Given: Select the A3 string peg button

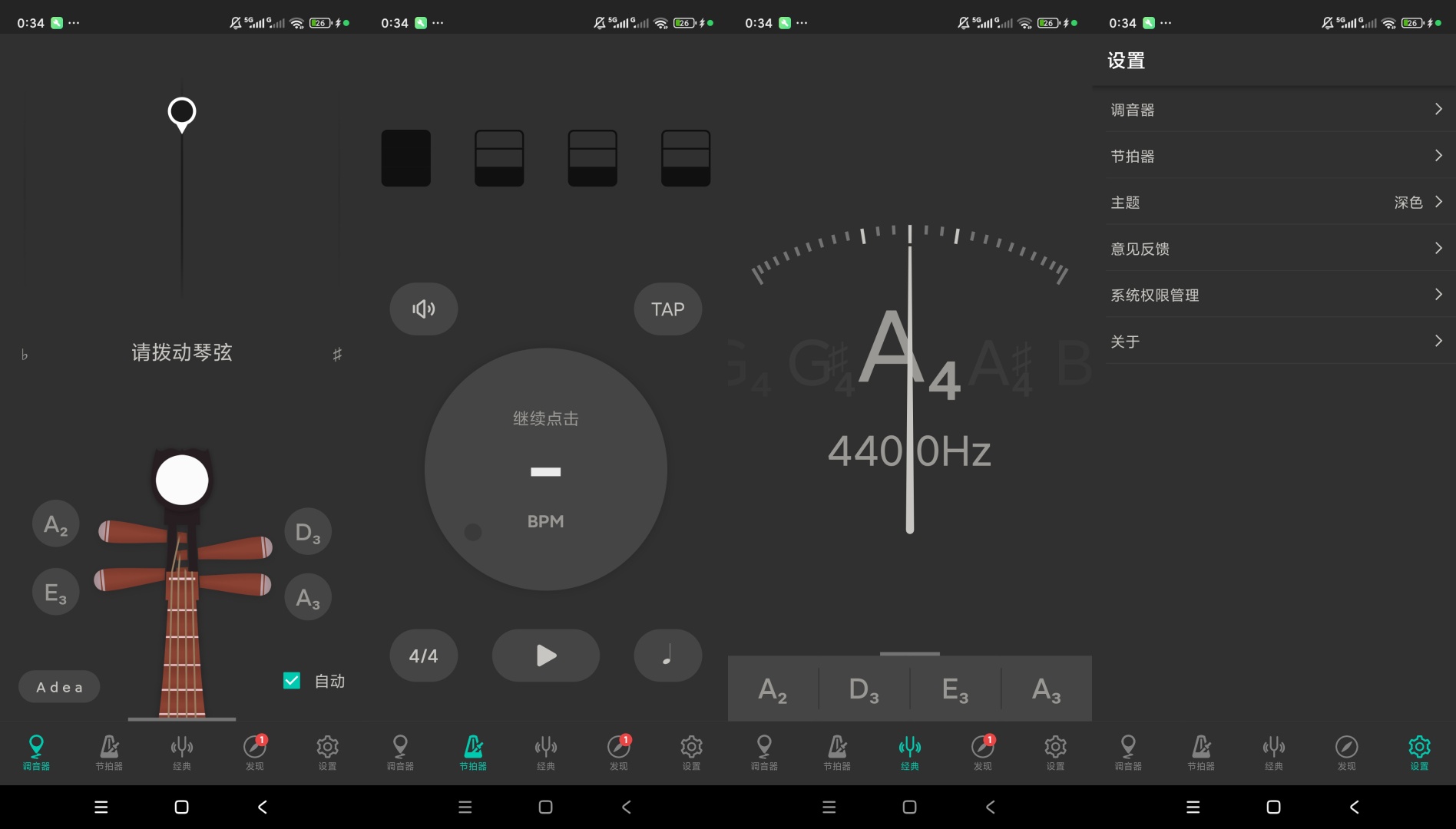Looking at the screenshot, I should (x=308, y=597).
